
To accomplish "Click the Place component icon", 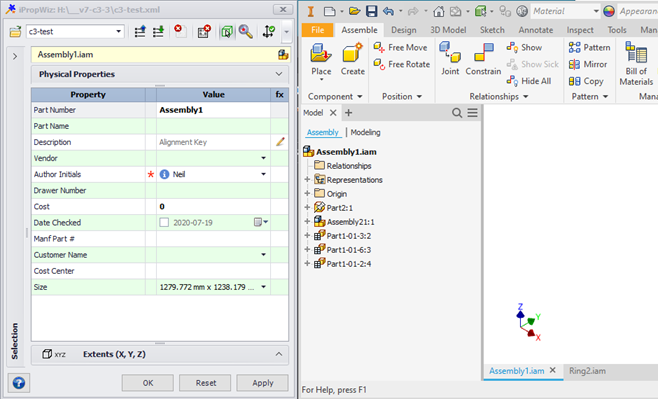I will pyautogui.click(x=321, y=54).
